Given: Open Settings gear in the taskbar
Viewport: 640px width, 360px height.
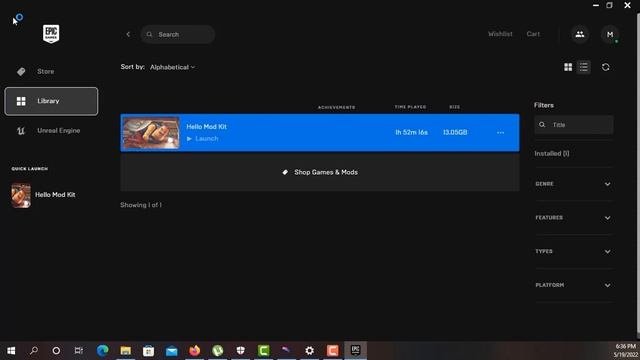Looking at the screenshot, I should (x=309, y=351).
